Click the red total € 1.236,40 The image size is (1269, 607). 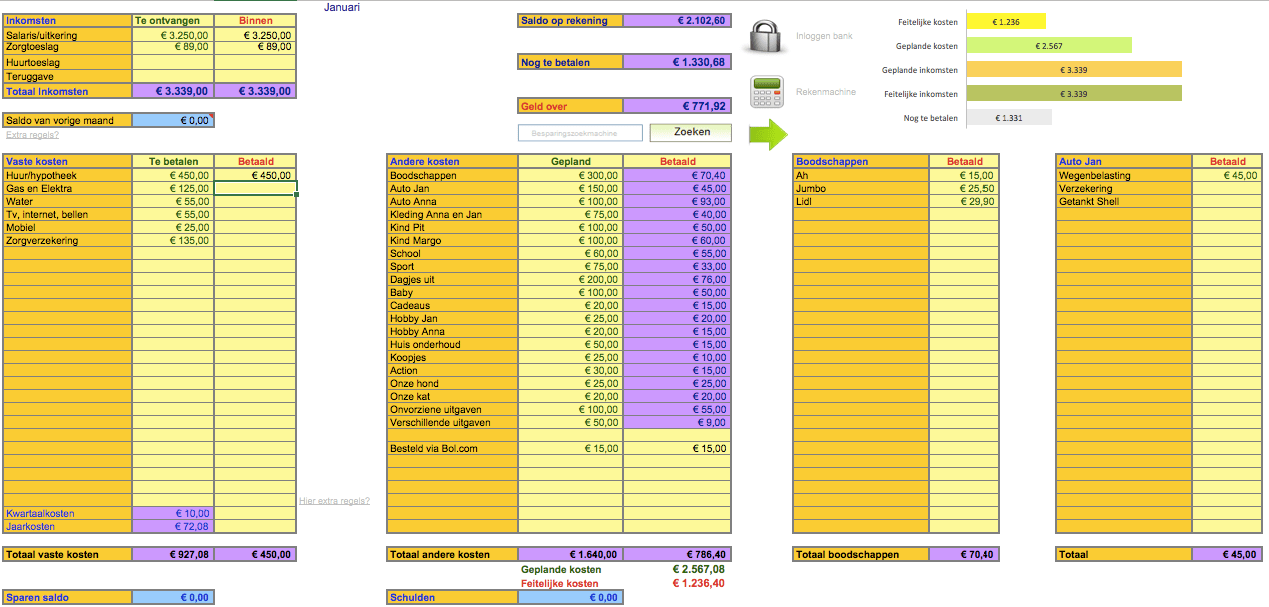pyautogui.click(x=699, y=584)
